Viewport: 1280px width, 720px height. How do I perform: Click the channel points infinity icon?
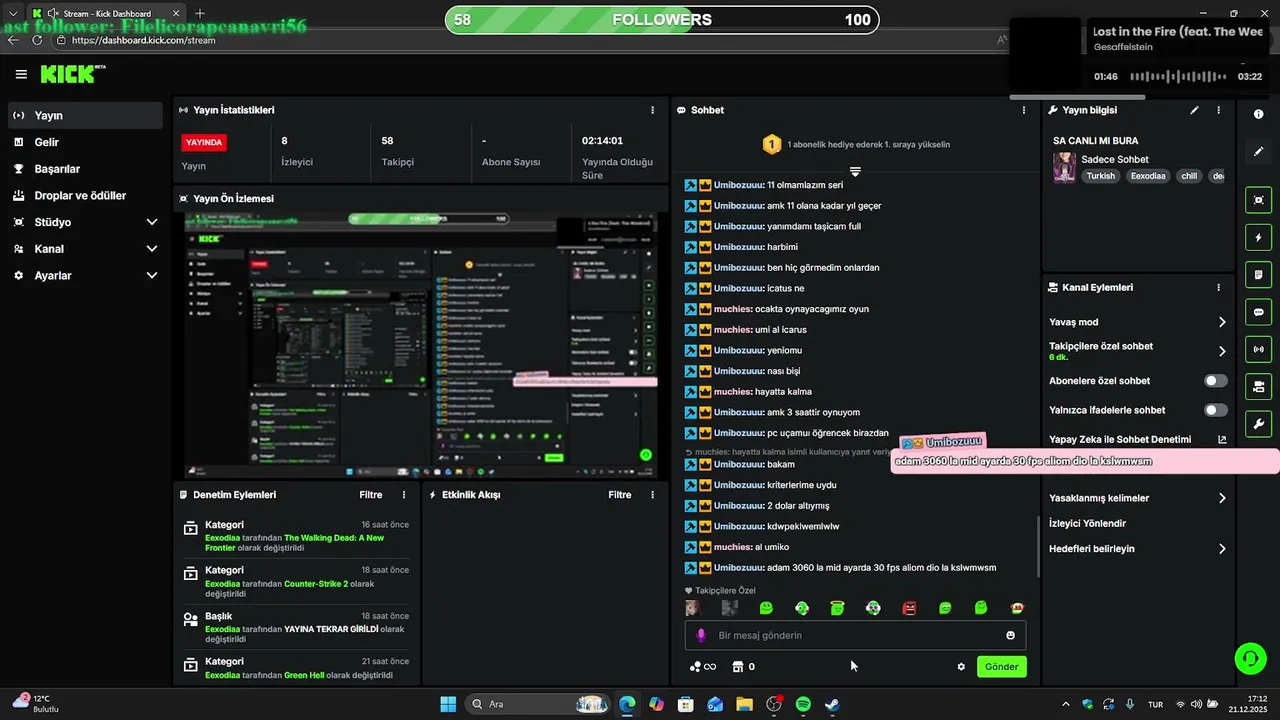pyautogui.click(x=703, y=667)
